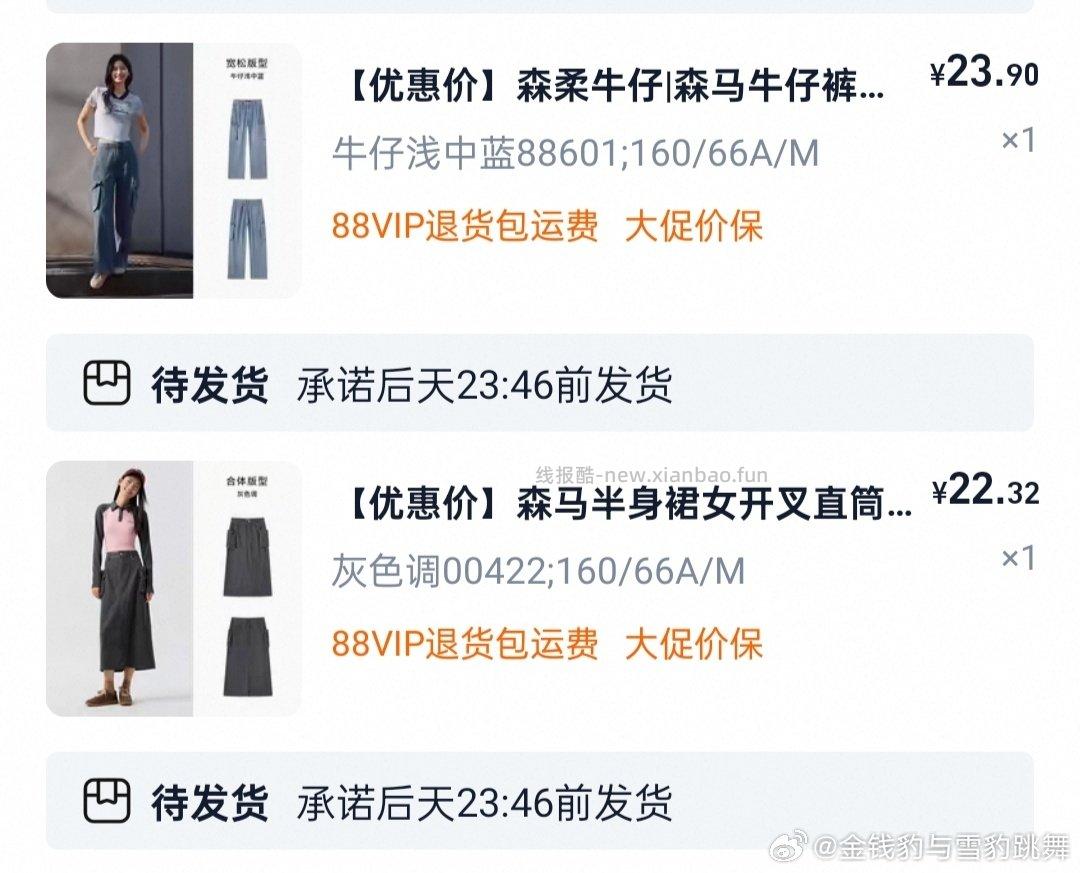This screenshot has width=1080, height=873.
Task: Open the 待发货 shipping status bar under the jeans
Action: tap(540, 383)
